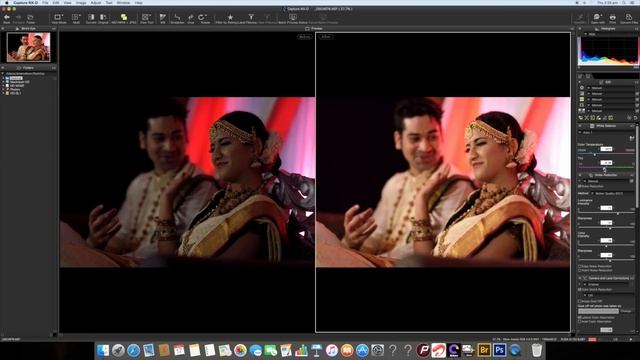Viewport: 640px width, 360px height.
Task: Enable Edge Noise Reduction checkbox
Action: (x=580, y=266)
